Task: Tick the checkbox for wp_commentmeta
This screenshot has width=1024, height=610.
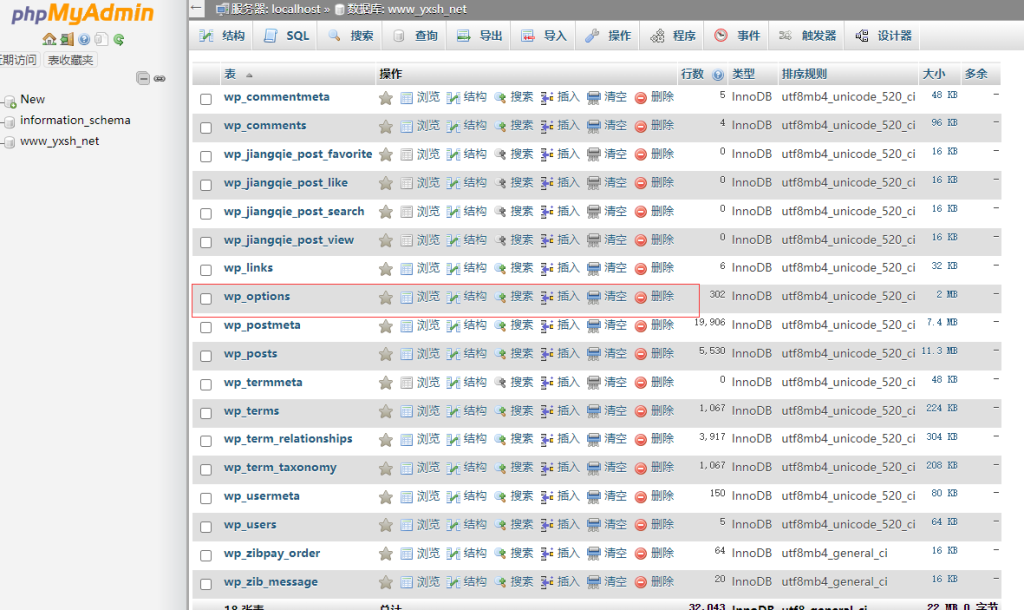Action: [x=206, y=99]
